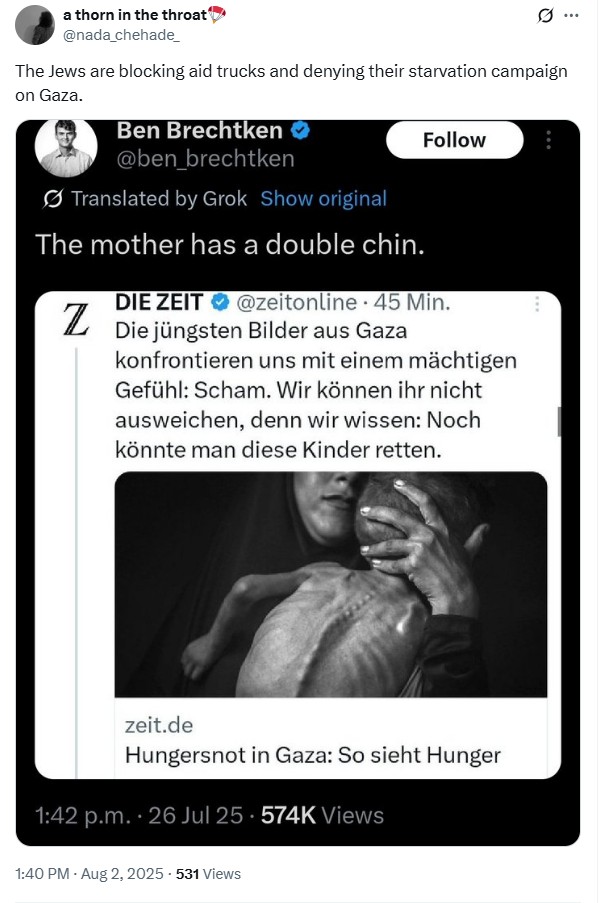Open the 'Hungersnot in Gaza' article headline
Viewport: 602px width, 903px height.
(313, 754)
